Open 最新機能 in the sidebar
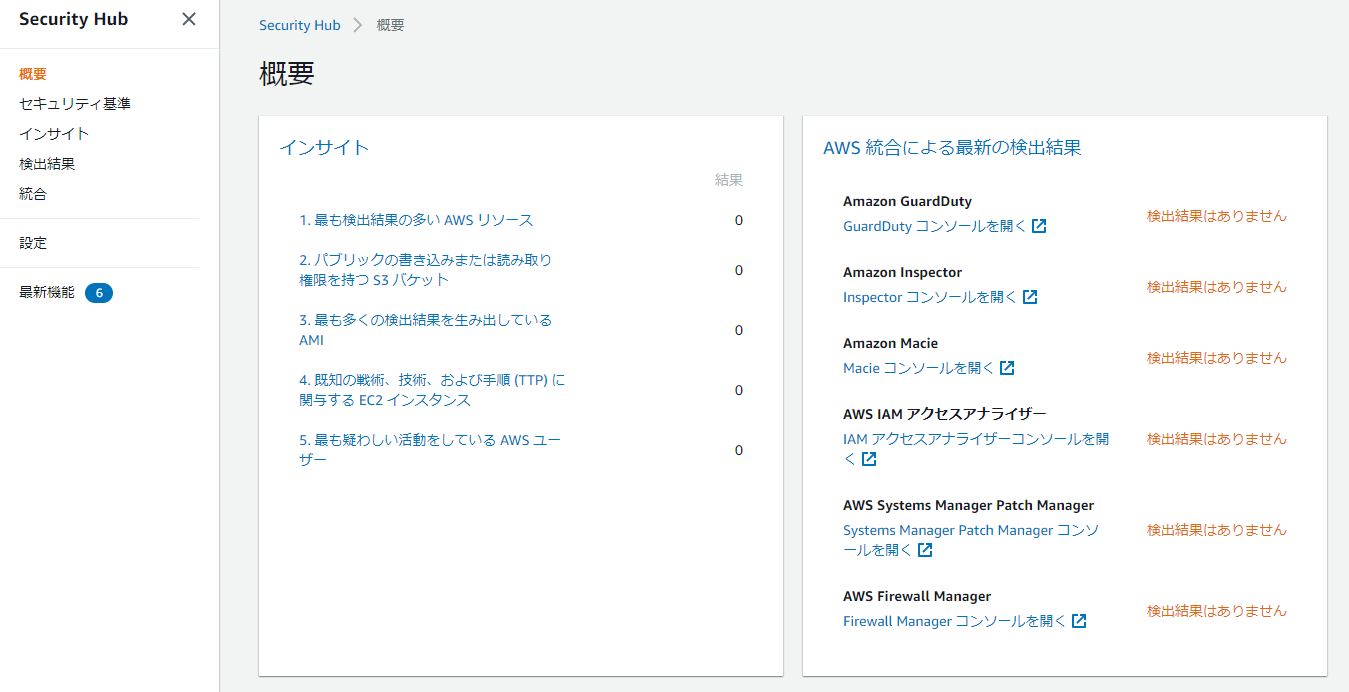The height and width of the screenshot is (692, 1349). [x=47, y=293]
